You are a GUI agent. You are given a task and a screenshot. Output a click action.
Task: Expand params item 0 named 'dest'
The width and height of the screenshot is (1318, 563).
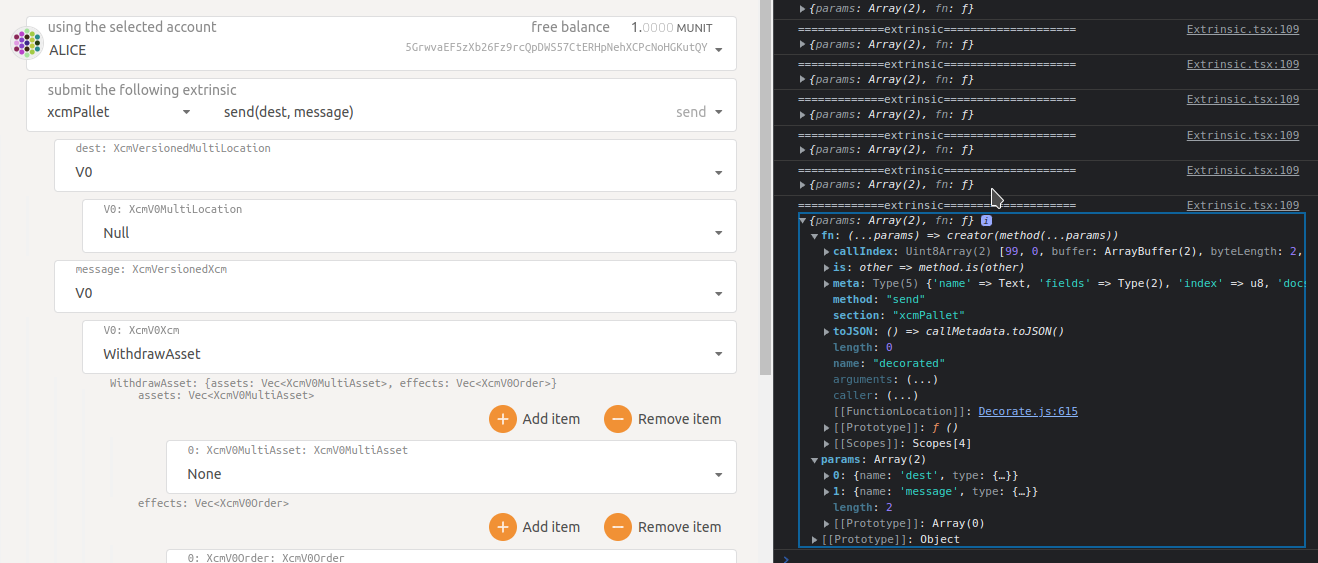pos(827,476)
